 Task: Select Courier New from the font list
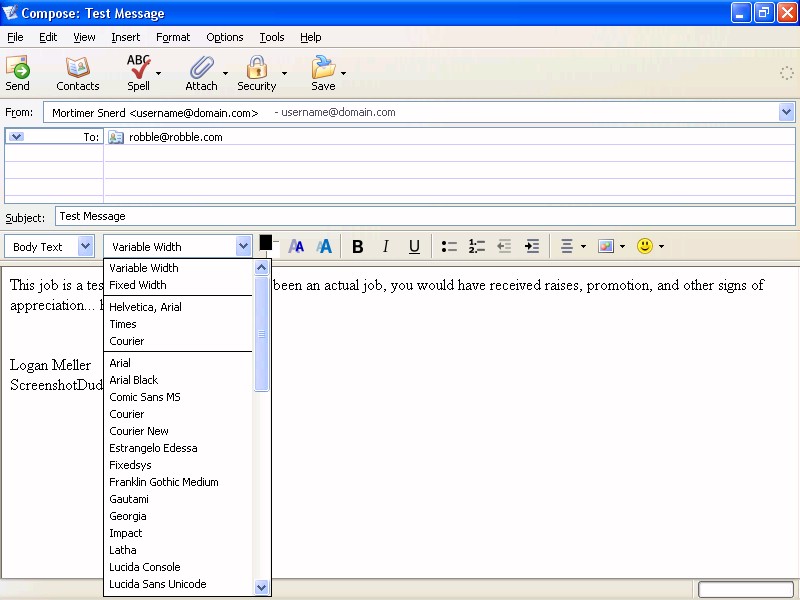[x=178, y=431]
